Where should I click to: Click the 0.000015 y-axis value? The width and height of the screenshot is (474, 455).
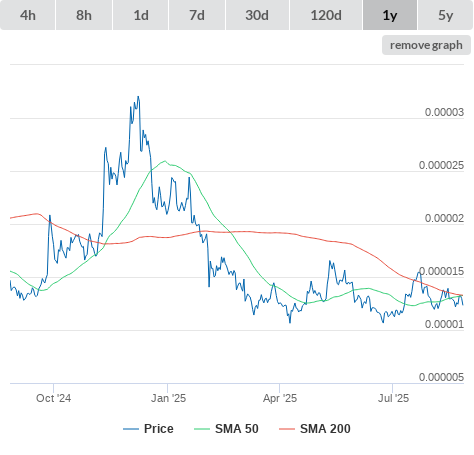pyautogui.click(x=441, y=271)
